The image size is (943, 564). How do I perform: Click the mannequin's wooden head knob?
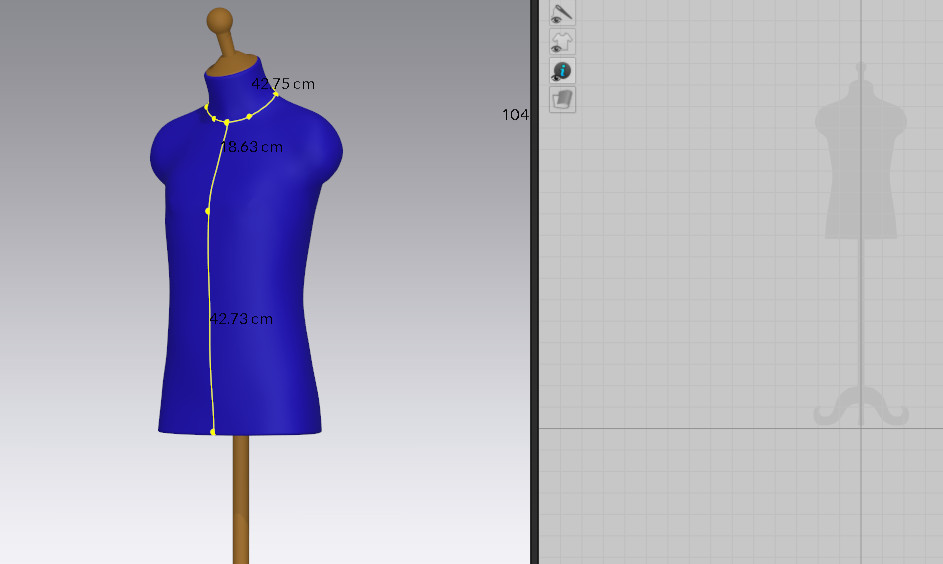click(x=220, y=20)
